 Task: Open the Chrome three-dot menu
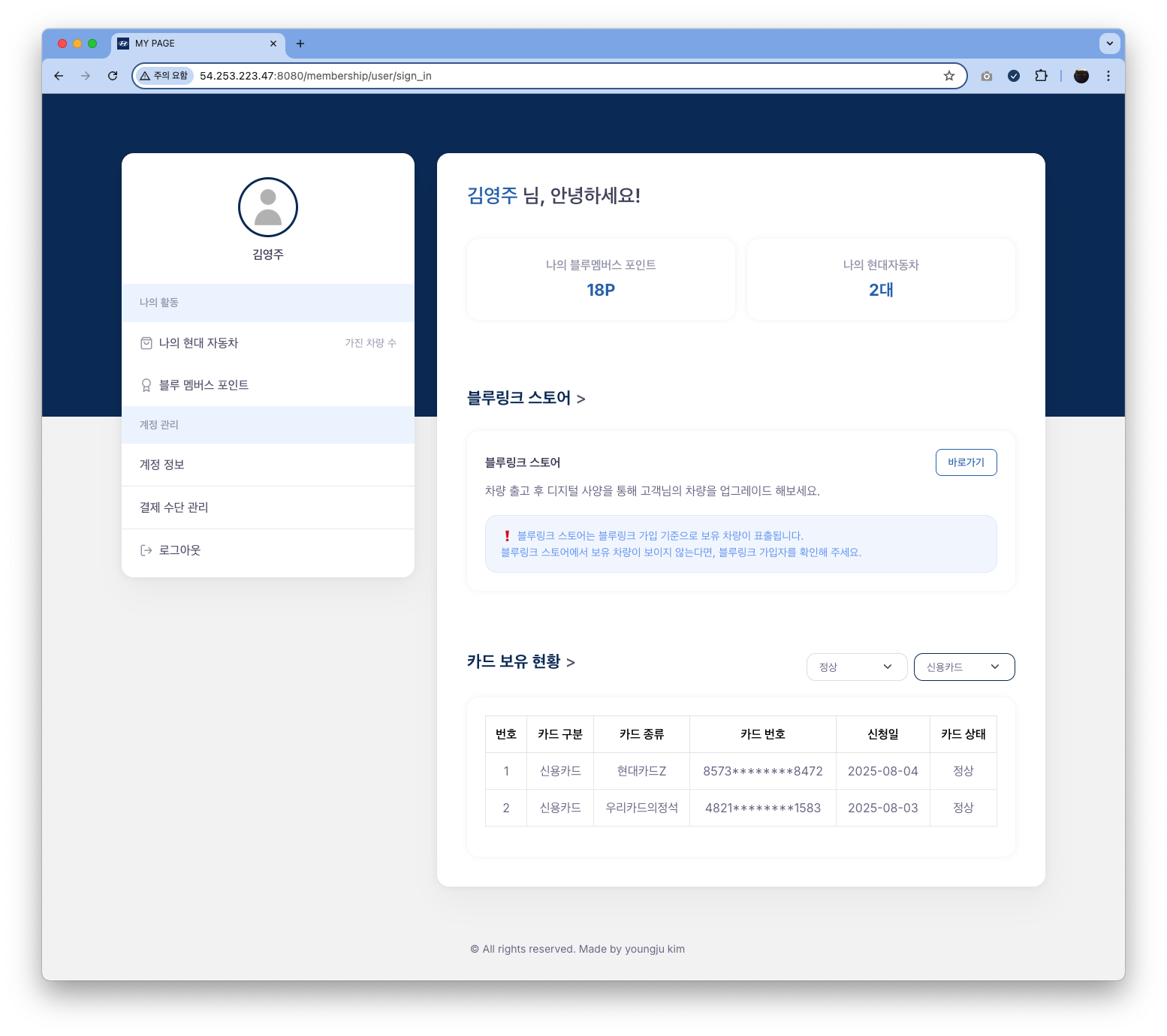pyautogui.click(x=1108, y=76)
